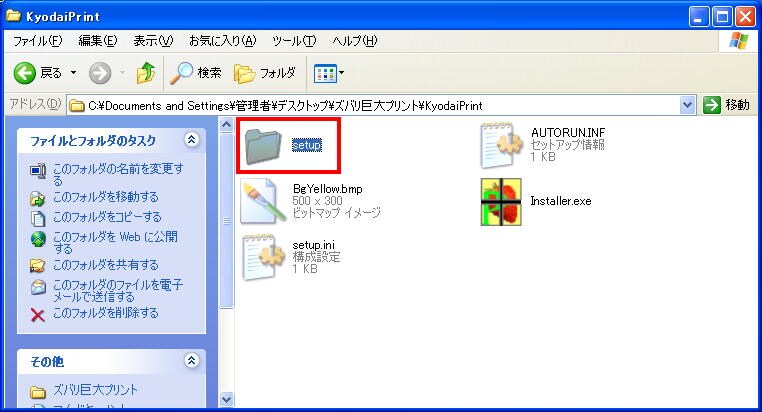Click このフォルダを Web に公開する link
Image resolution: width=762 pixels, height=412 pixels.
click(115, 242)
